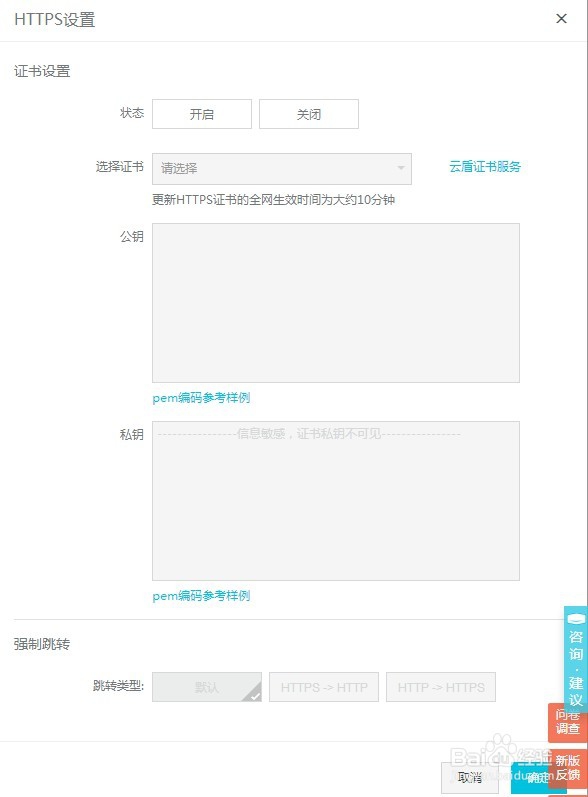Viewport: 588px width, 797px height.
Task: Select the 默认 redirect type
Action: pos(207,687)
